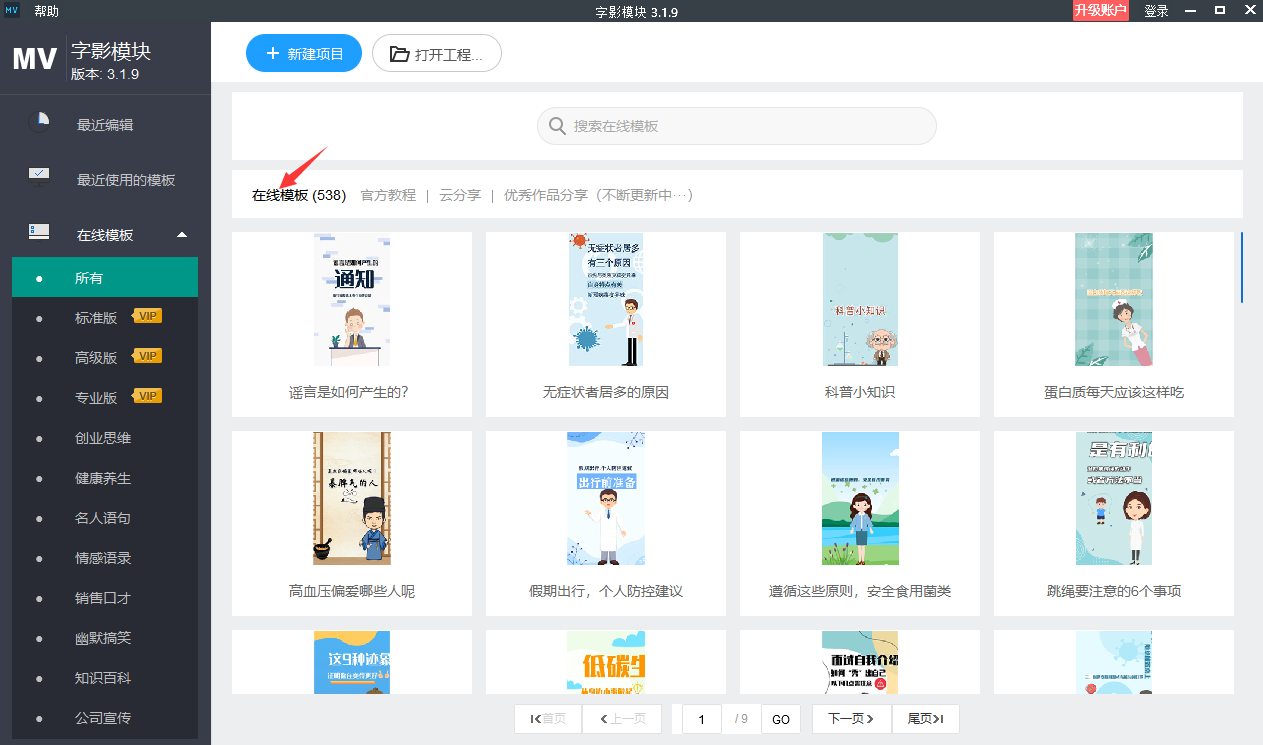Open the 帮助 menu
Image resolution: width=1263 pixels, height=745 pixels.
46,11
